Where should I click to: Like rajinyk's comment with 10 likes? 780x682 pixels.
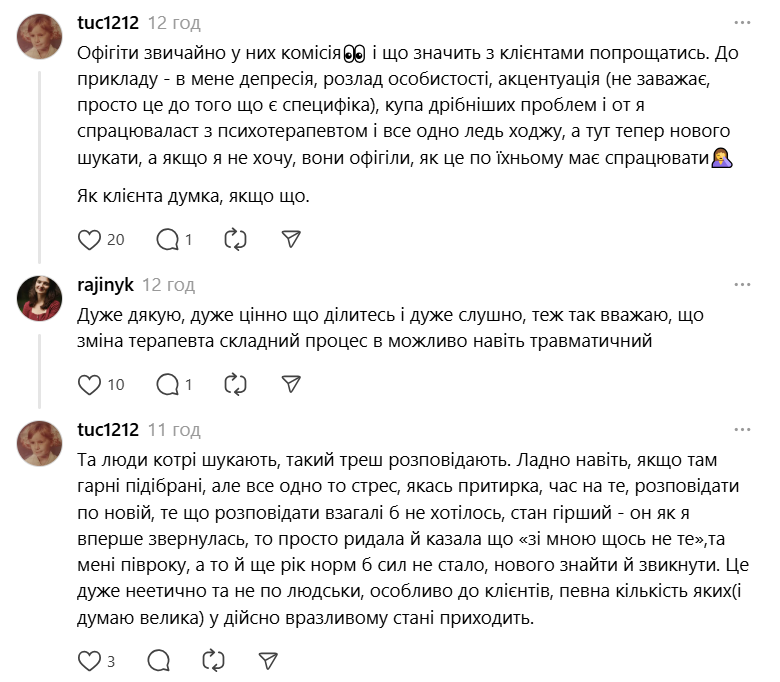coord(90,384)
